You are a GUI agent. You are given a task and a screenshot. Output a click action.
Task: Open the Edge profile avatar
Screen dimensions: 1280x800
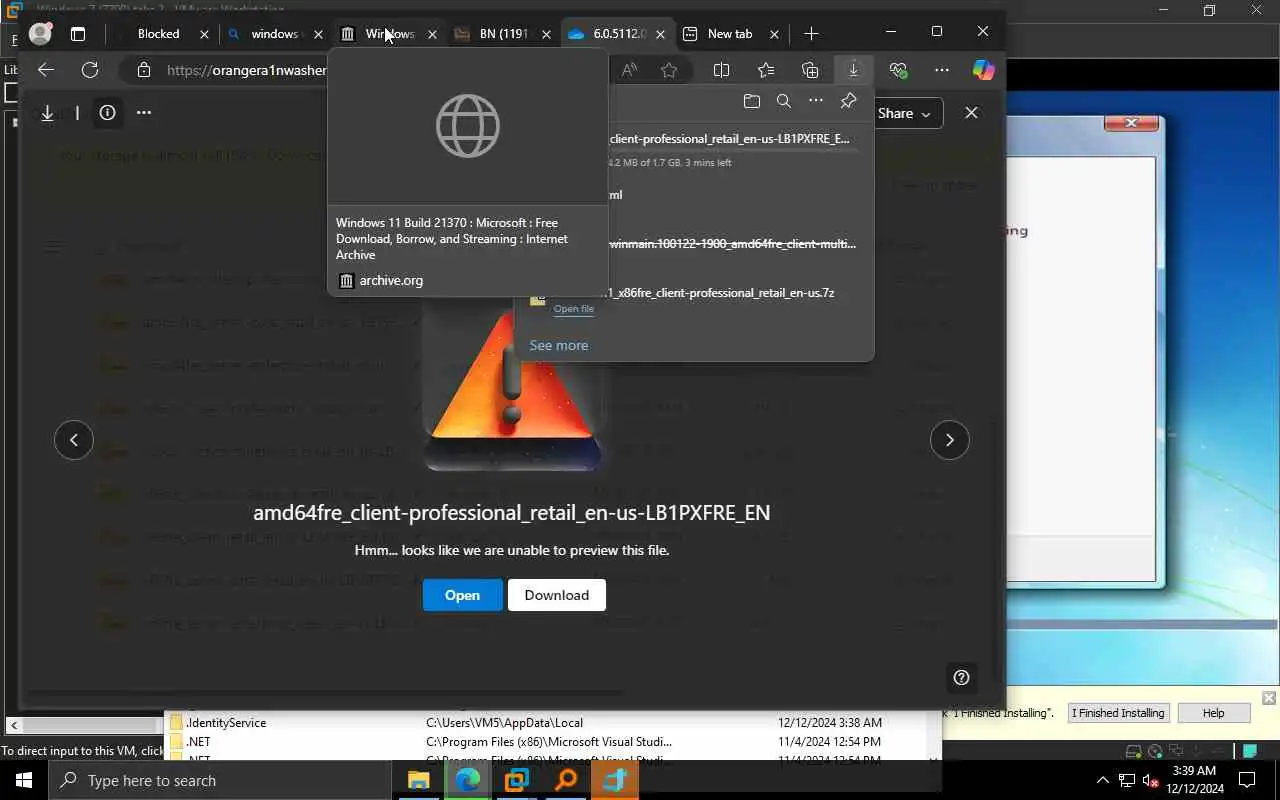pos(40,33)
